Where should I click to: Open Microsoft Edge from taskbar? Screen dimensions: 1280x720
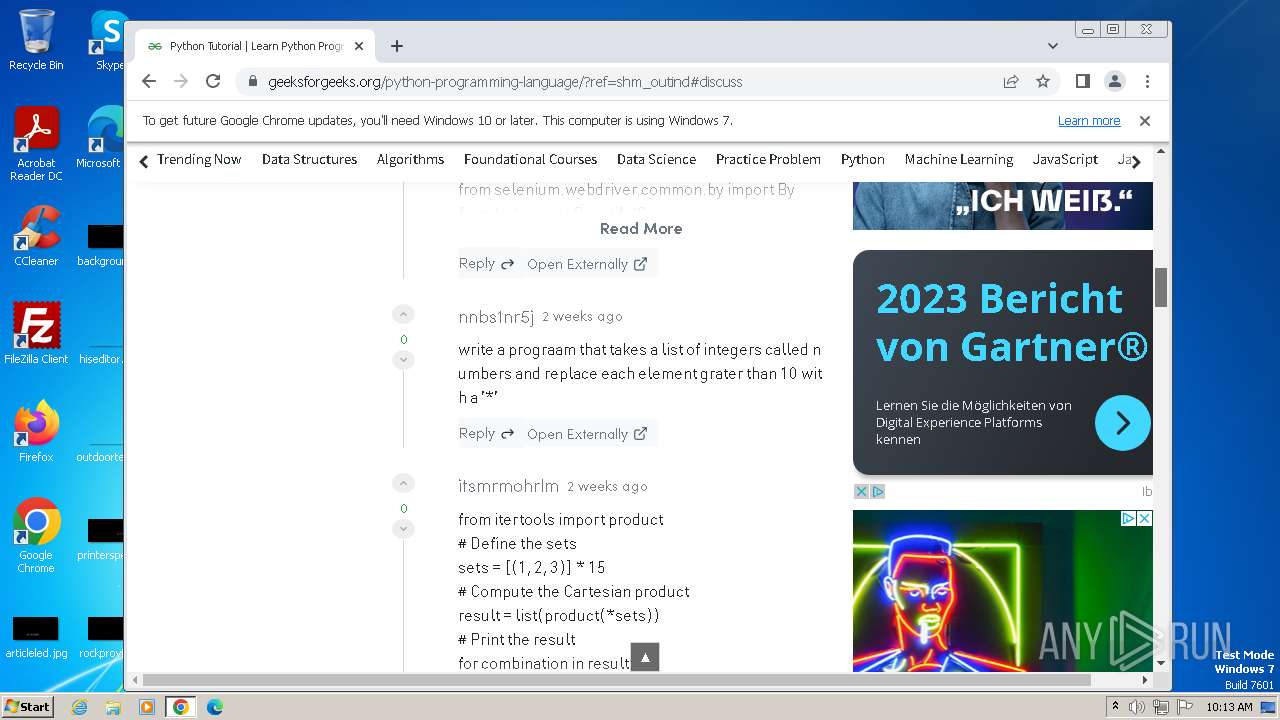click(214, 707)
